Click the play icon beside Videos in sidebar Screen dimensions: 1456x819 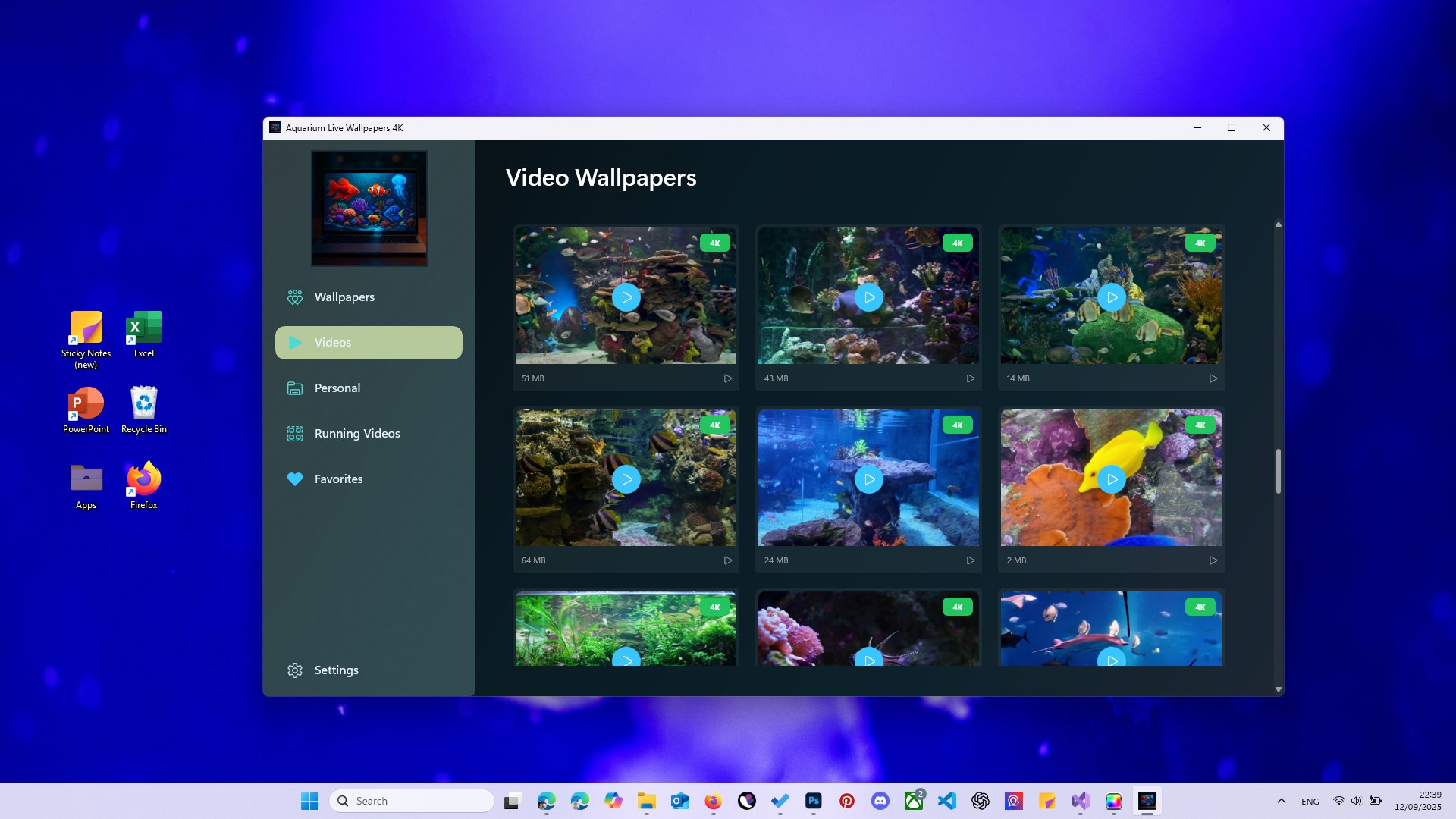[x=295, y=342]
